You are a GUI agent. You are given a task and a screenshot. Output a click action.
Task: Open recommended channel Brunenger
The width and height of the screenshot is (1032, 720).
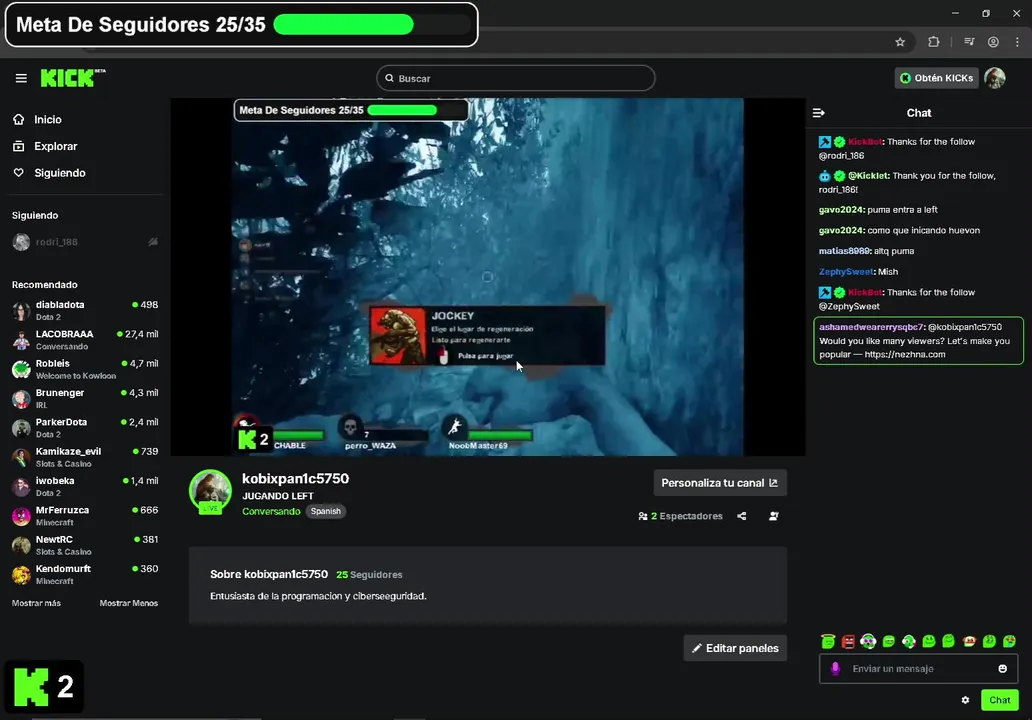pyautogui.click(x=85, y=398)
